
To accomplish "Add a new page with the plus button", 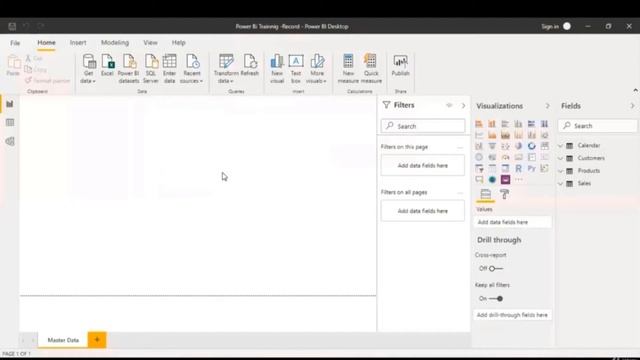I will pos(97,340).
